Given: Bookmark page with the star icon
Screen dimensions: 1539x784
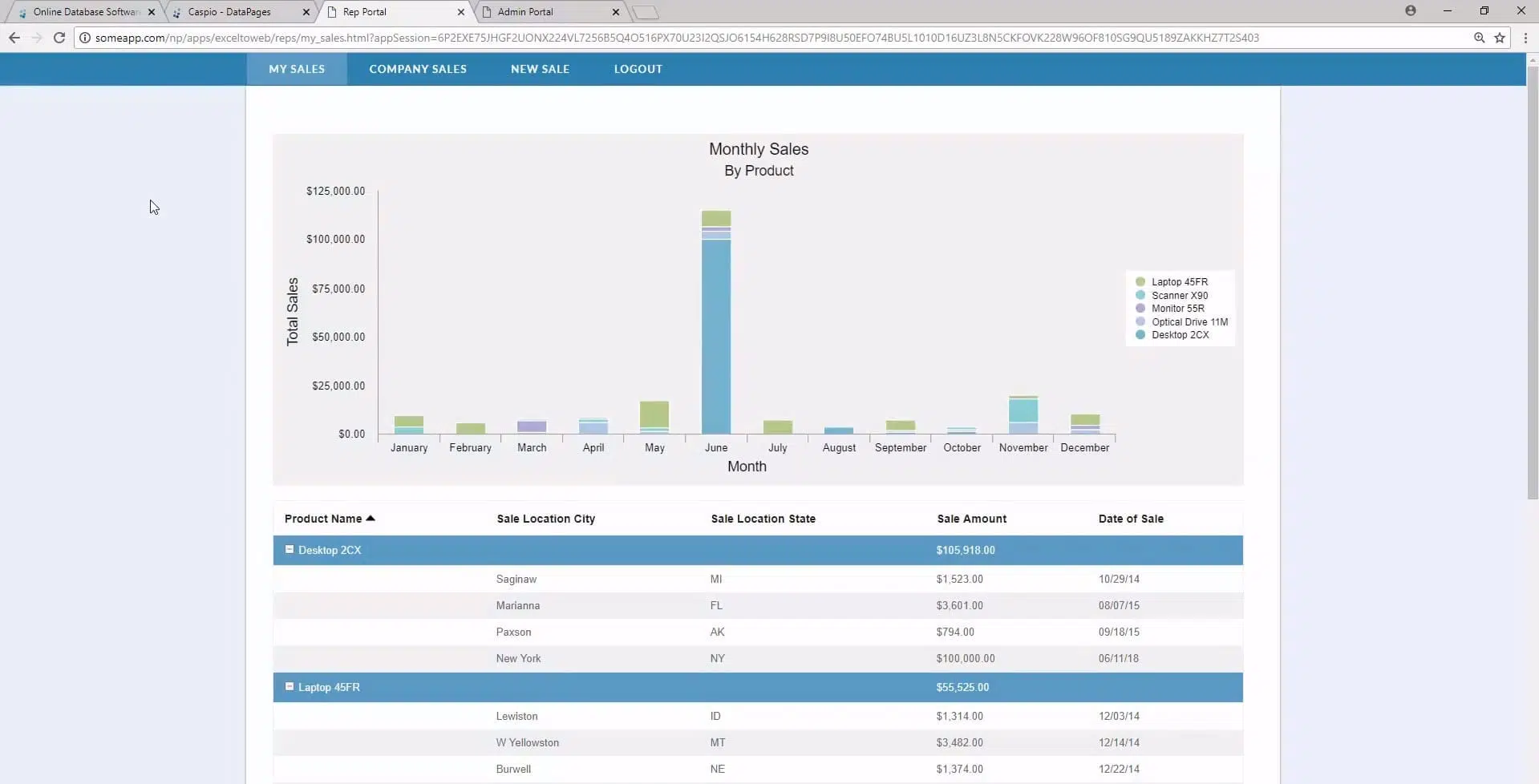Looking at the screenshot, I should click(x=1499, y=38).
